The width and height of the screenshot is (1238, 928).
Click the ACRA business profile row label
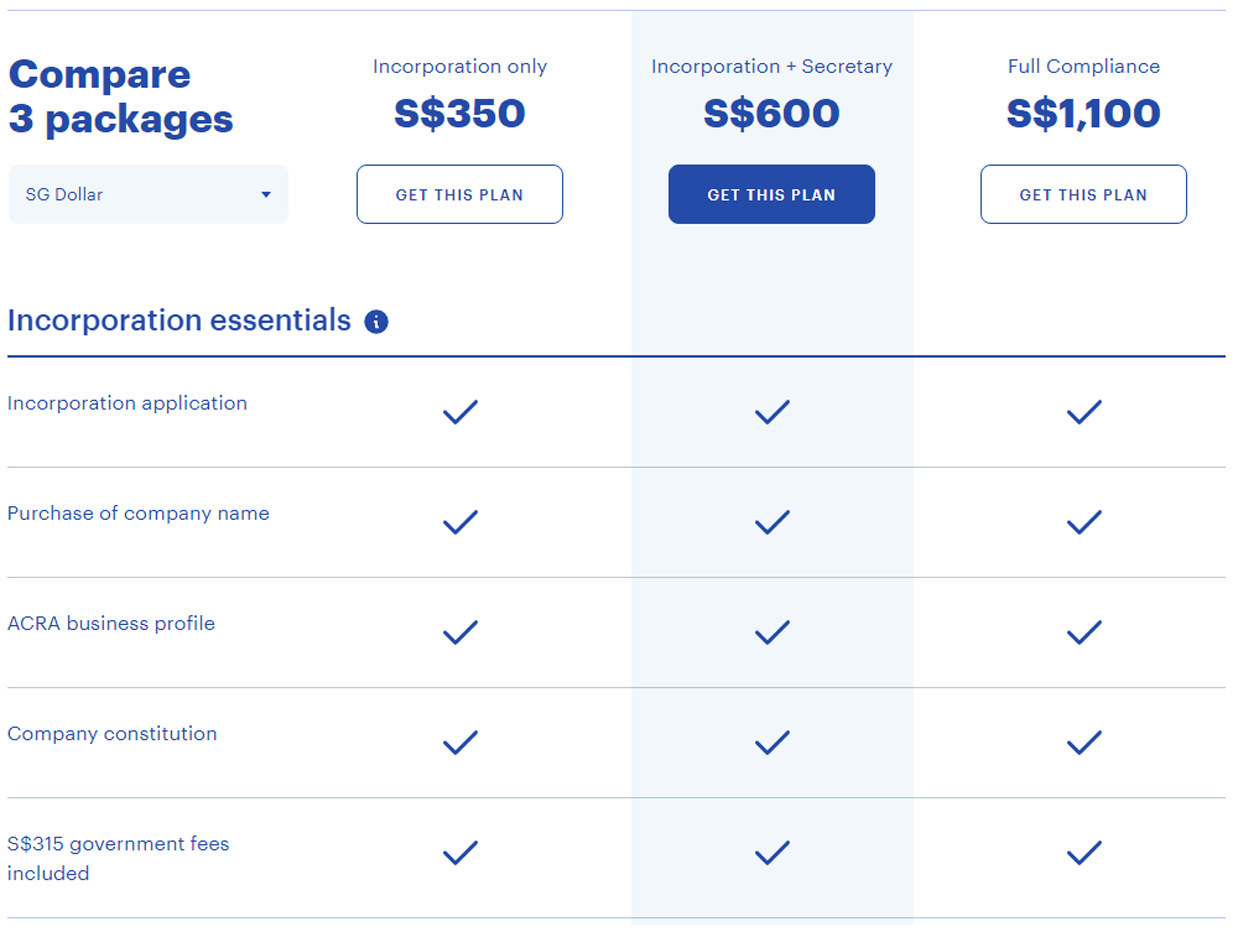point(111,624)
